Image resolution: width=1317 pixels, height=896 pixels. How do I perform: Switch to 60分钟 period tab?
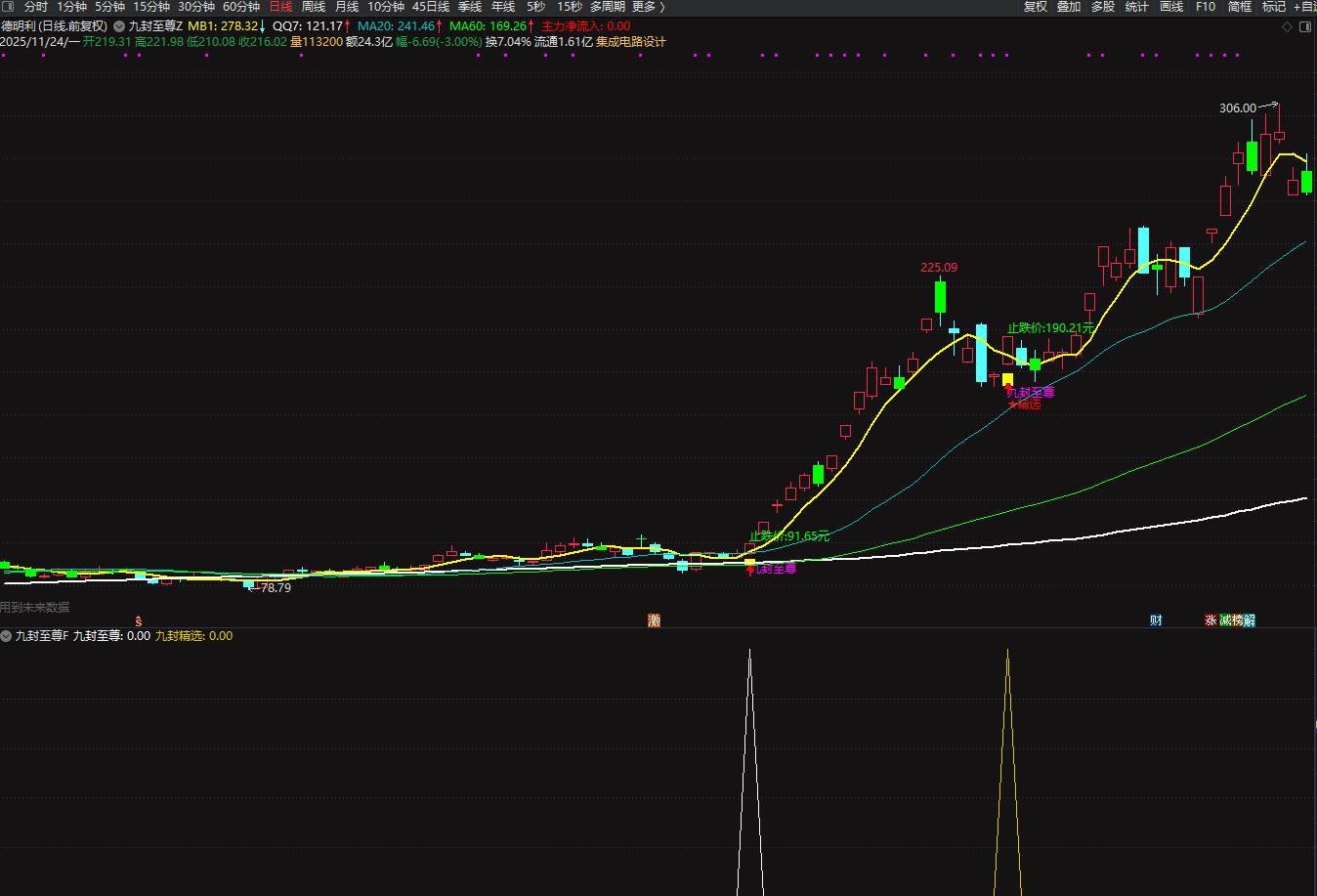point(241,7)
